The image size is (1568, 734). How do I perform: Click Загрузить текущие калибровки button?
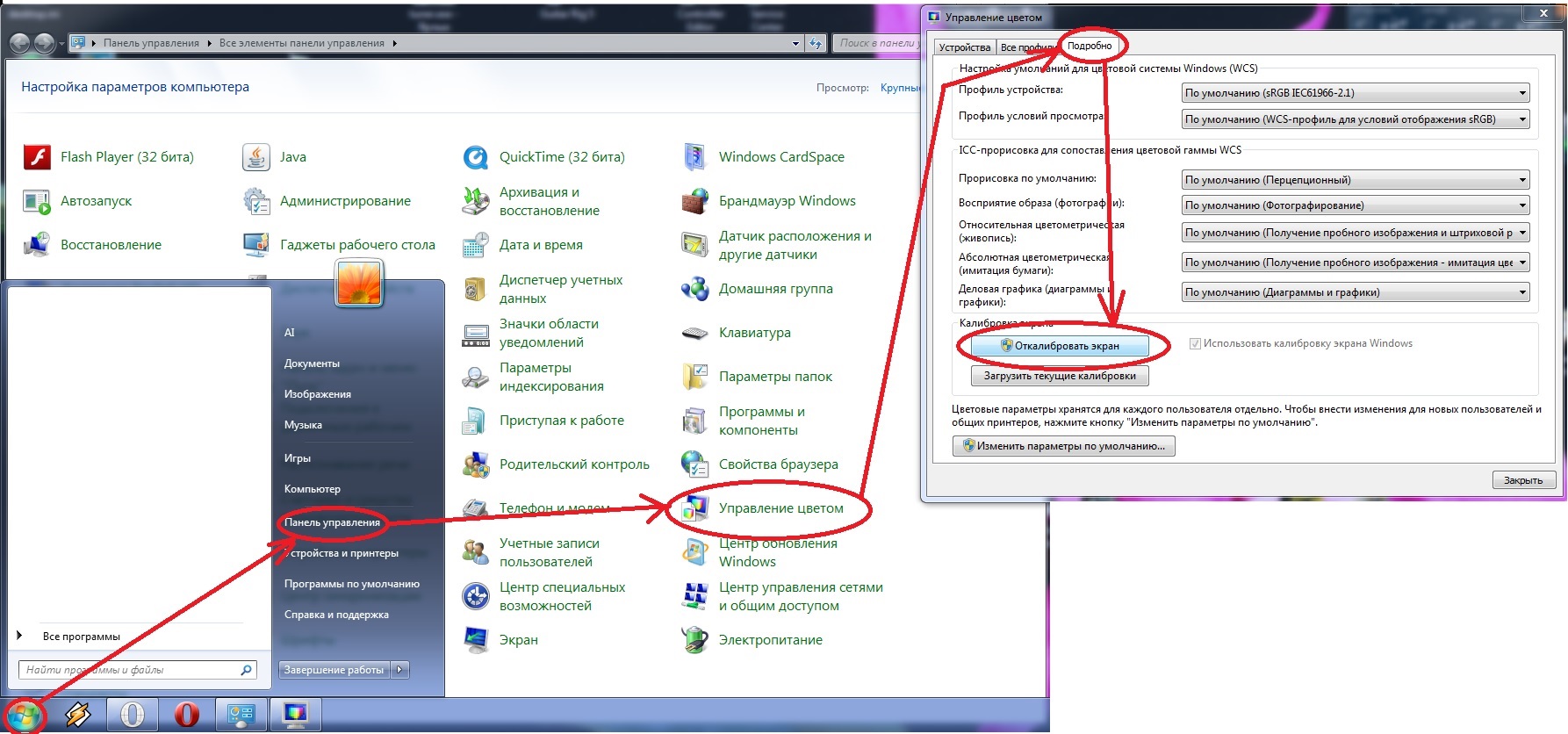point(1060,376)
